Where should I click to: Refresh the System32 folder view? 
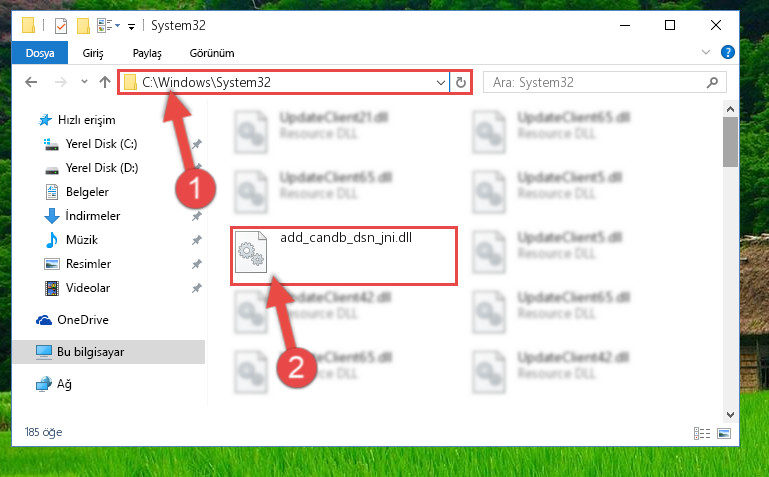[461, 82]
